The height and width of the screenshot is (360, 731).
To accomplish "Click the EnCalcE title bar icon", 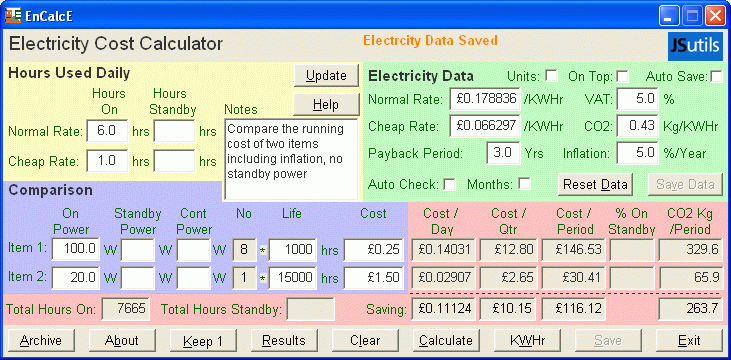I will click(14, 15).
